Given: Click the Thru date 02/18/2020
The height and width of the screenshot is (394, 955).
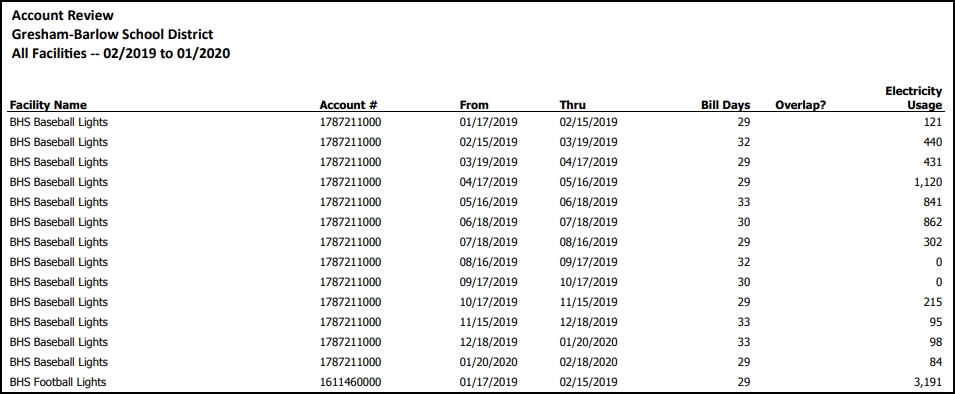Looking at the screenshot, I should pos(588,362).
